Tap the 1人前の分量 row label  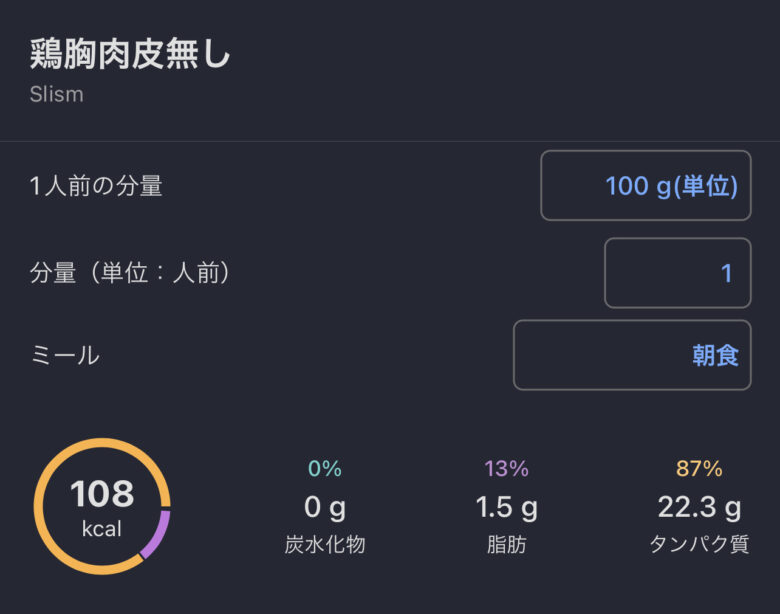coord(96,186)
